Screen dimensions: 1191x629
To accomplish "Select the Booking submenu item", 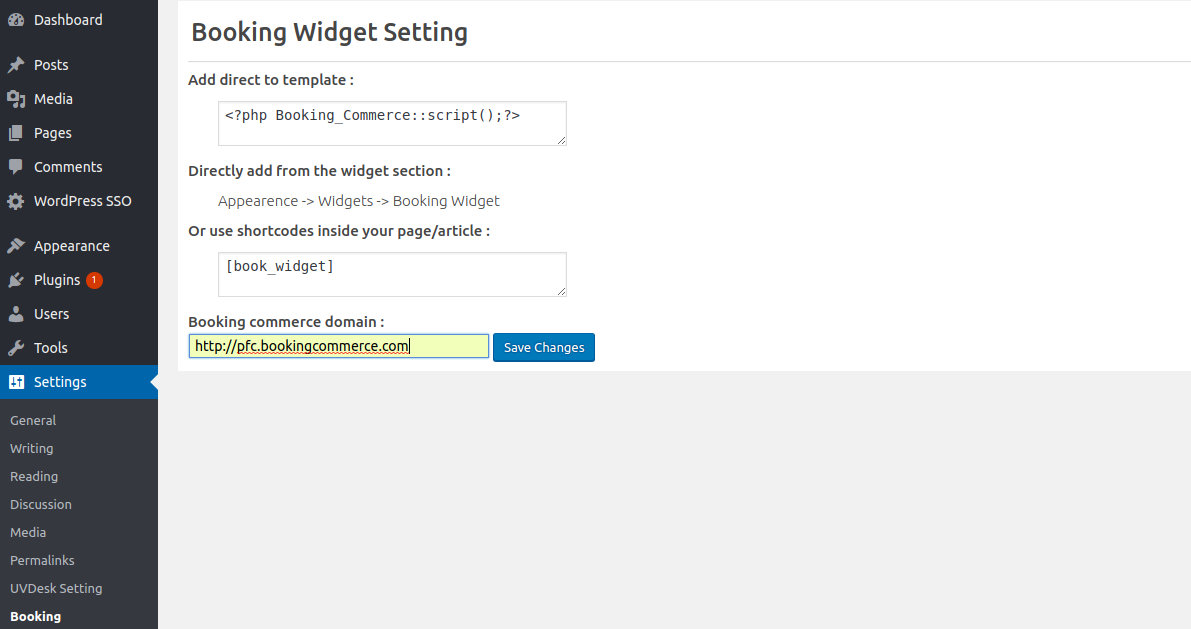I will [x=35, y=617].
